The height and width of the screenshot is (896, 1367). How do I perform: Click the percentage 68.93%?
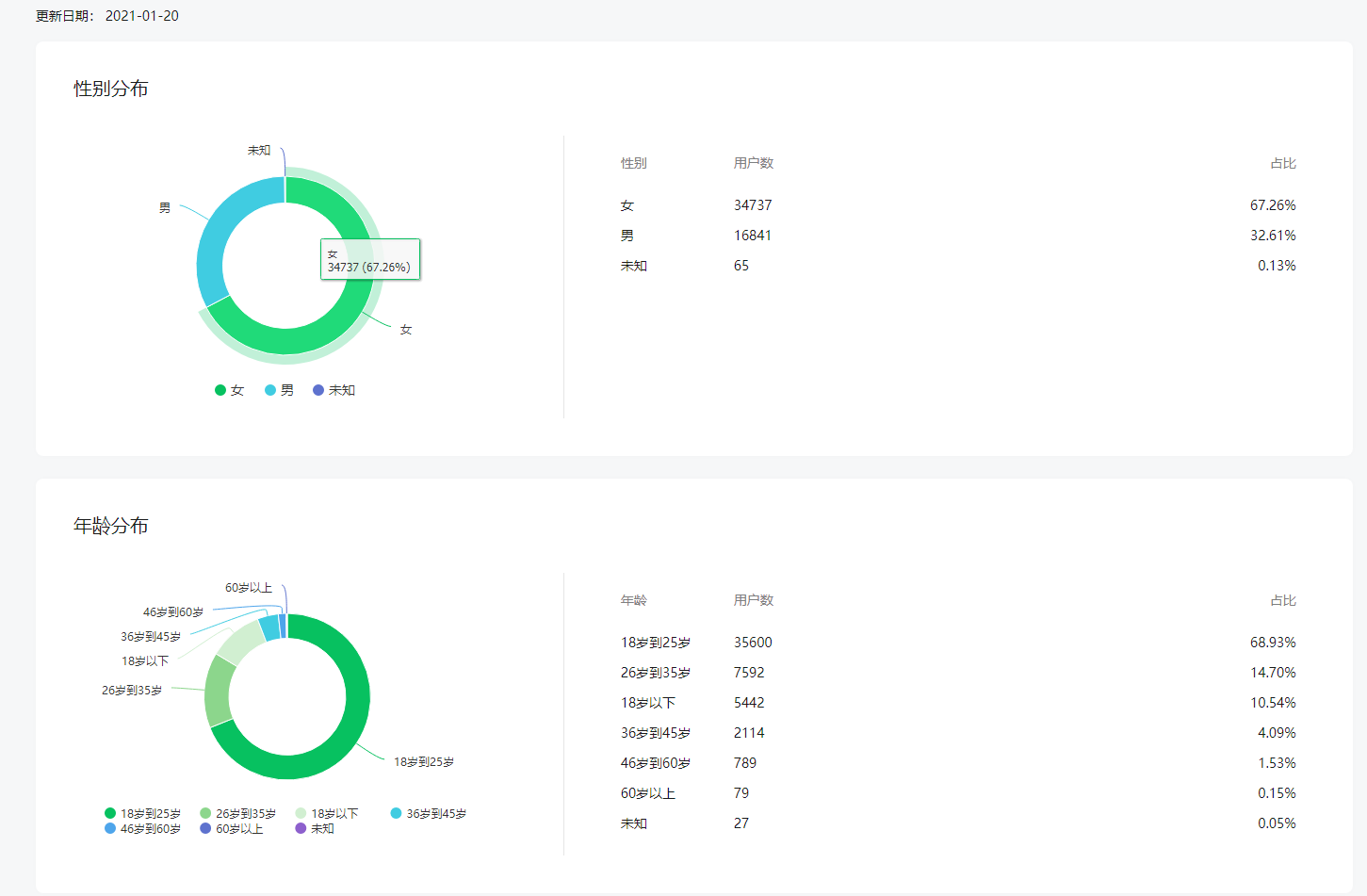pyautogui.click(x=1273, y=643)
